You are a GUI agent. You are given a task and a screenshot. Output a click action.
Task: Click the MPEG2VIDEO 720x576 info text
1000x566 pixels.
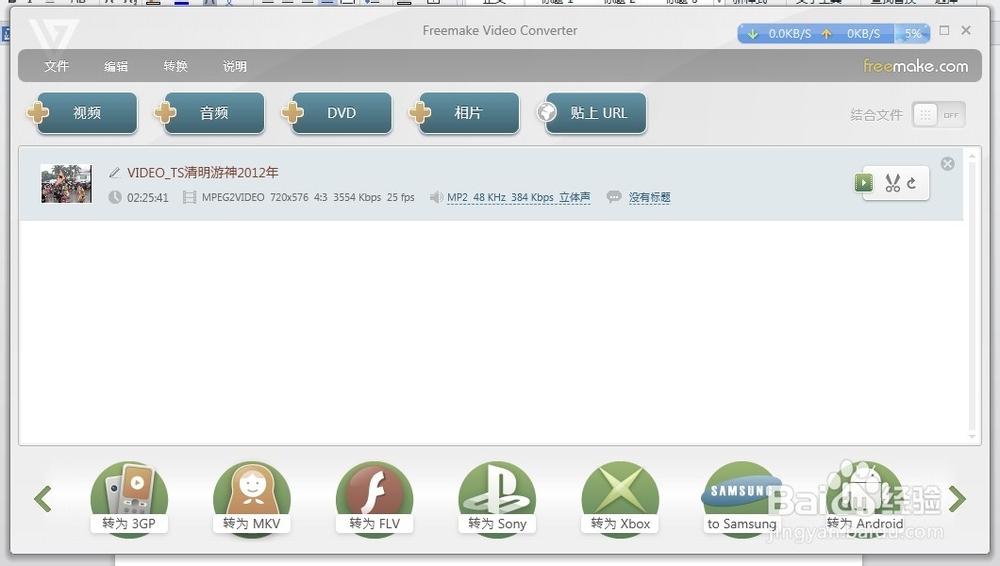click(x=308, y=198)
